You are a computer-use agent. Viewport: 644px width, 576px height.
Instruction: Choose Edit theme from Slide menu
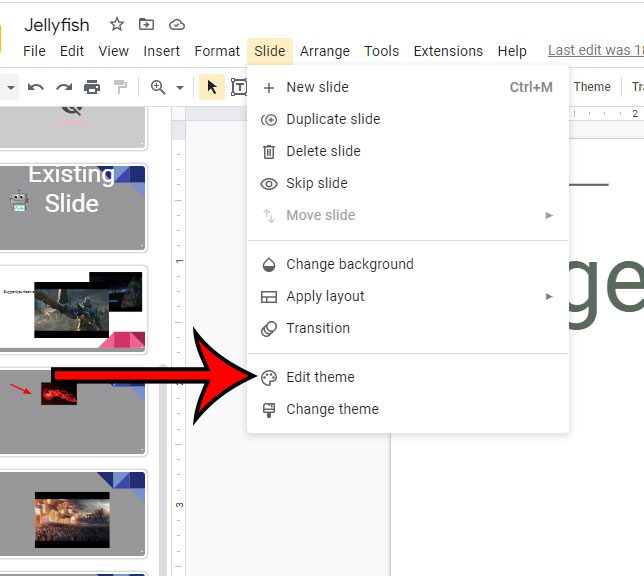pyautogui.click(x=320, y=377)
